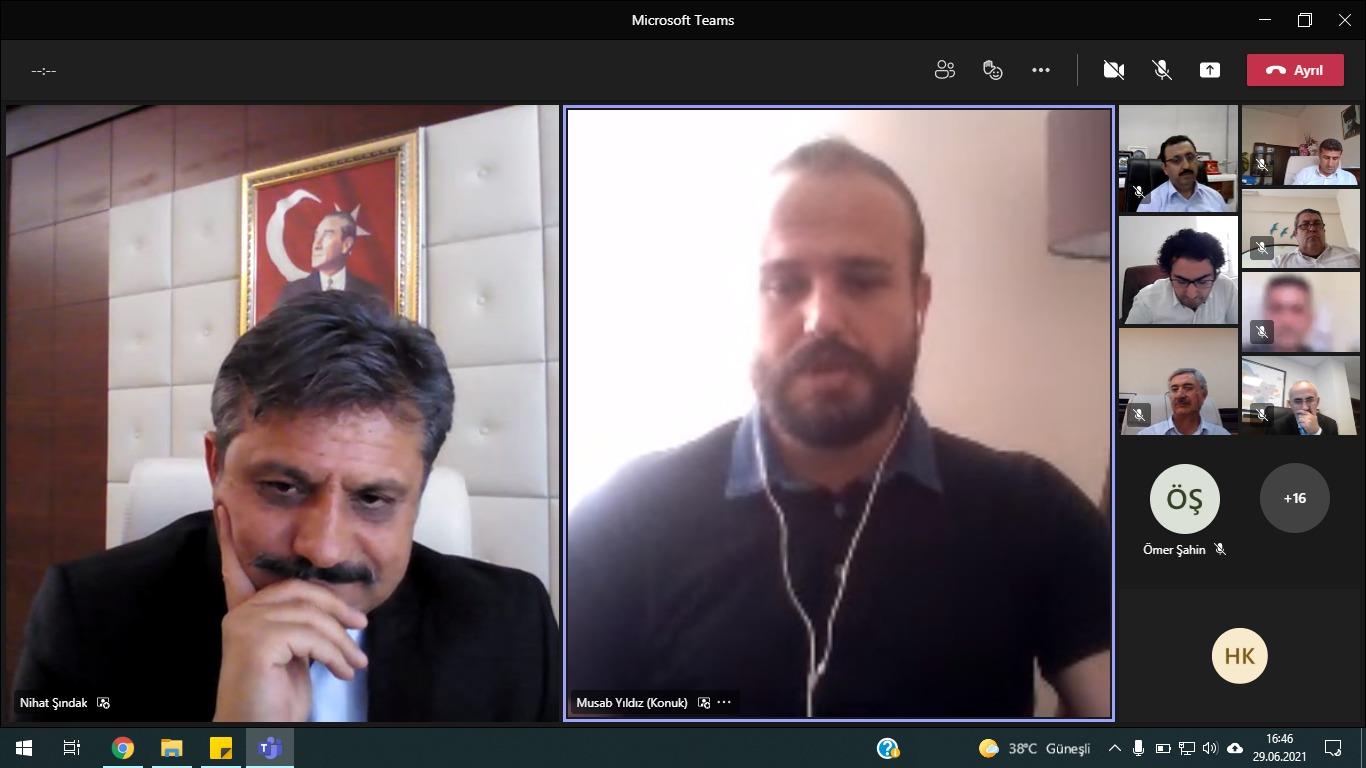Image resolution: width=1366 pixels, height=768 pixels.
Task: Share content with the share tray icon
Action: click(1210, 70)
